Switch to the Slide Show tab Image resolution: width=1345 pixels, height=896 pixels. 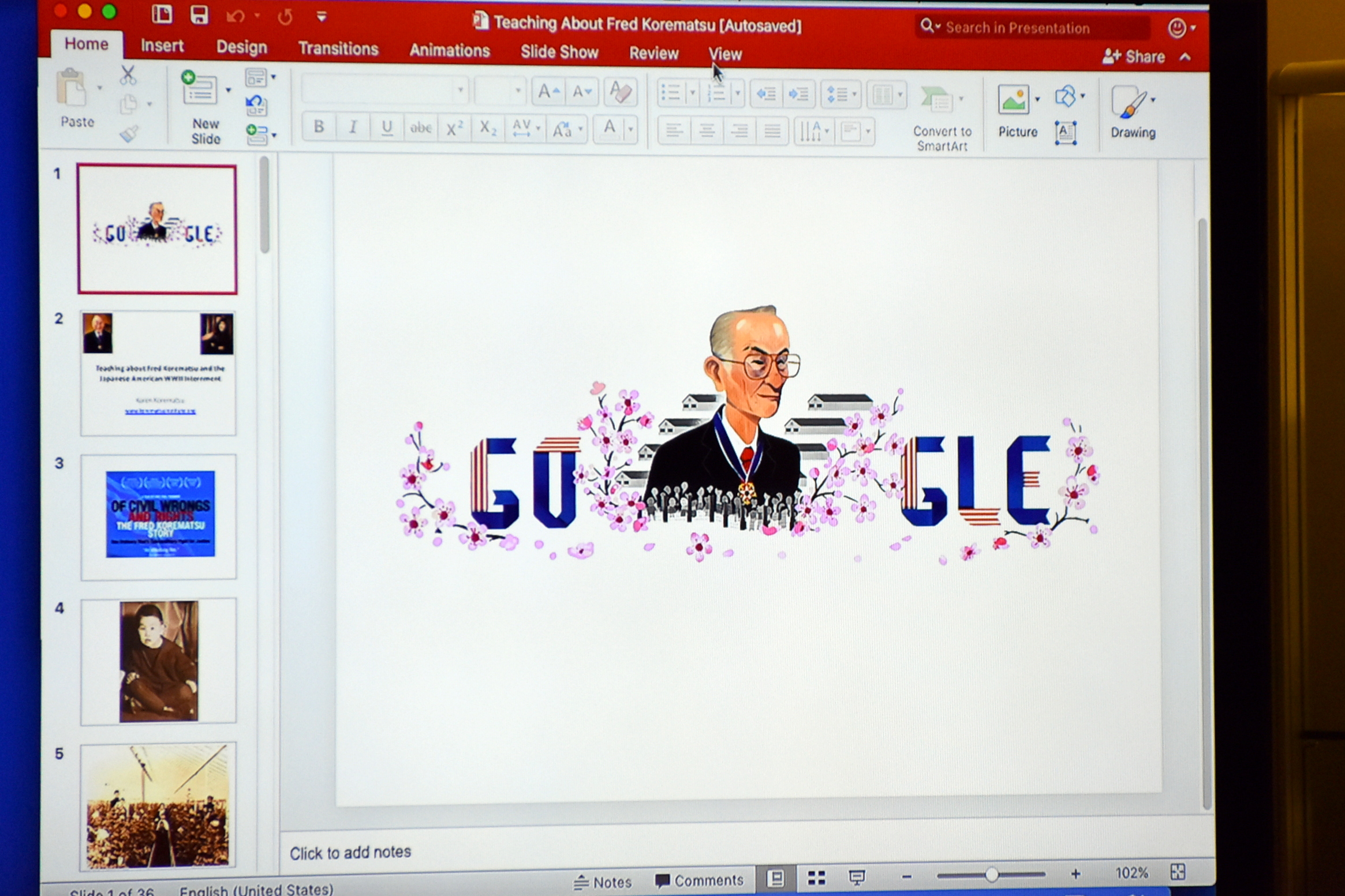pos(559,53)
